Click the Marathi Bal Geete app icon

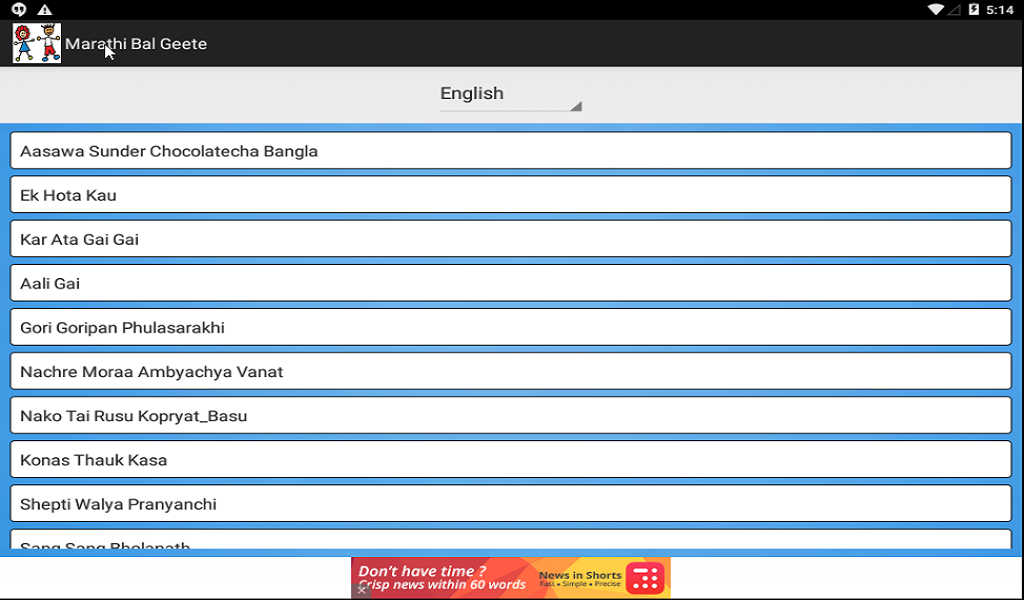coord(35,43)
